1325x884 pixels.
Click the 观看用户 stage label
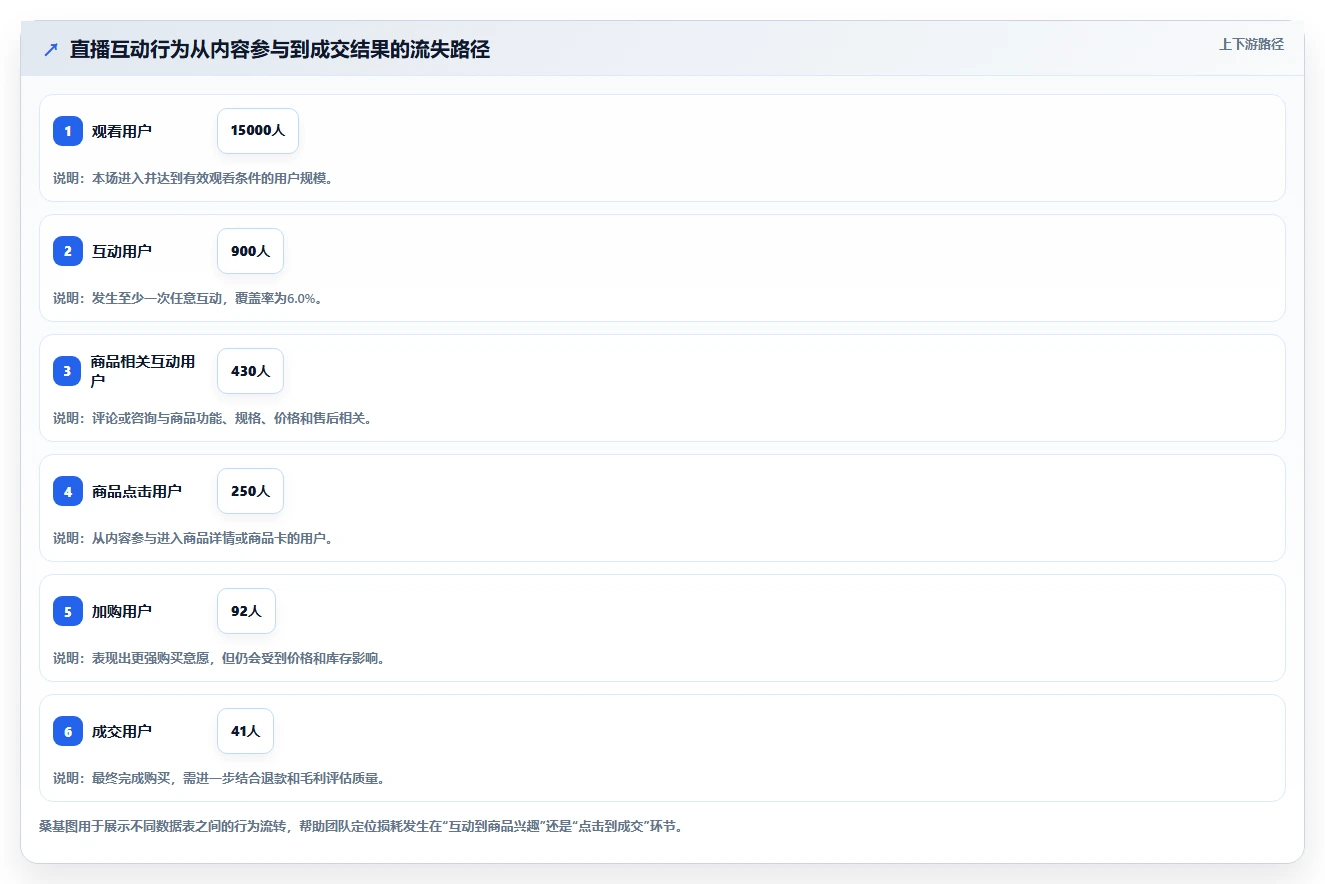[122, 131]
